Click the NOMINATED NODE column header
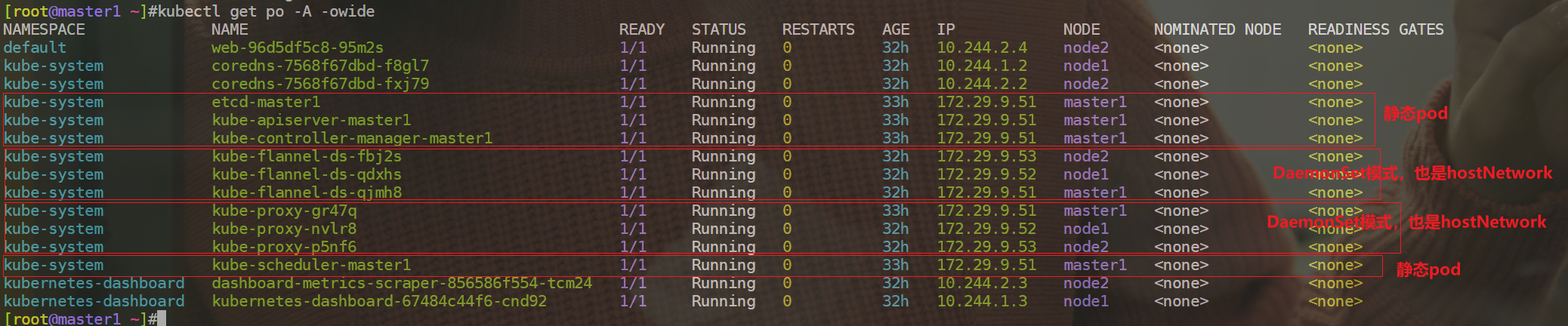Image resolution: width=1568 pixels, height=326 pixels. 1218,29
